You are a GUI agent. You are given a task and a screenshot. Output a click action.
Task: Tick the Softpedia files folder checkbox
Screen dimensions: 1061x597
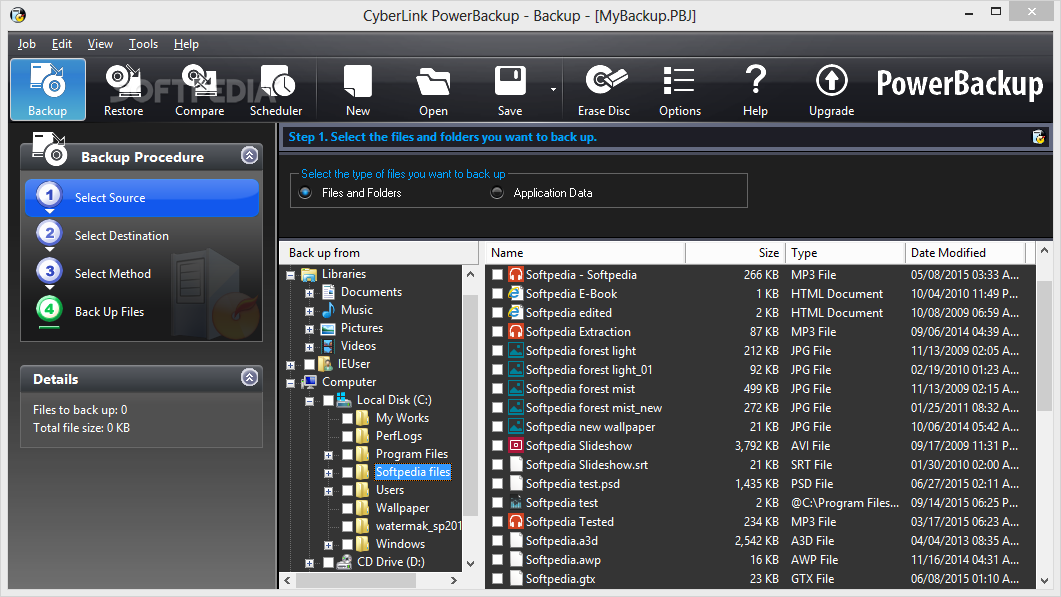[x=347, y=472]
